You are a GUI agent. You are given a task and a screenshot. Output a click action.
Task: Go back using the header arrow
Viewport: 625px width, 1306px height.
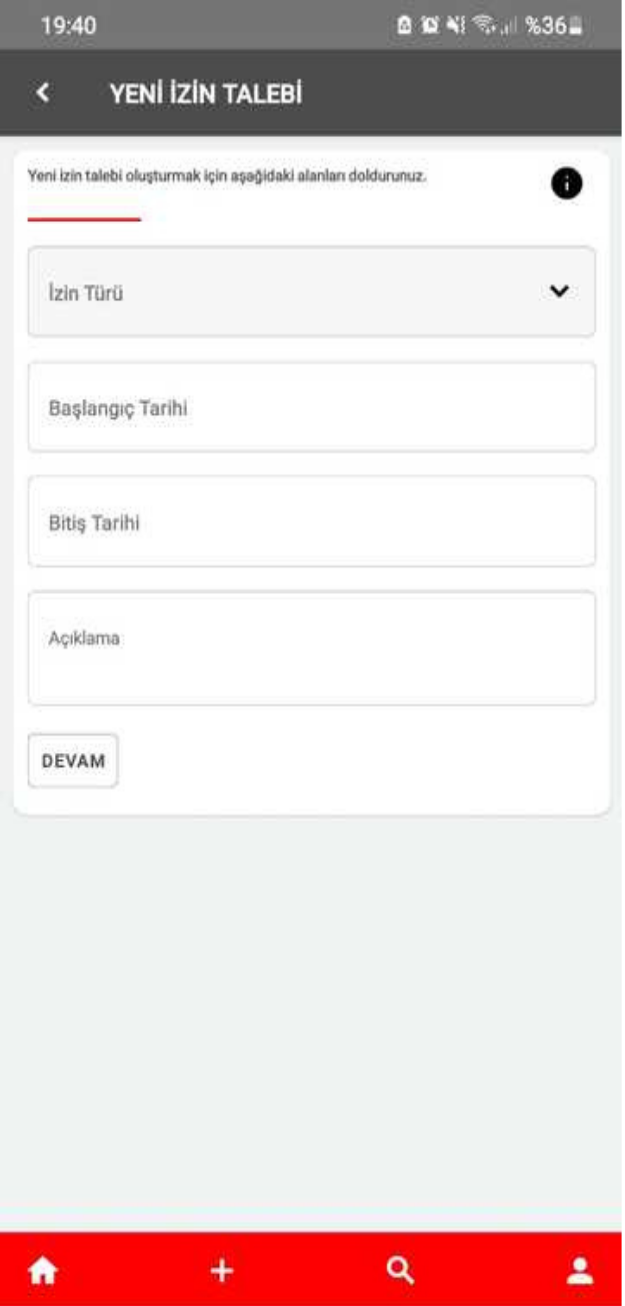click(x=42, y=93)
